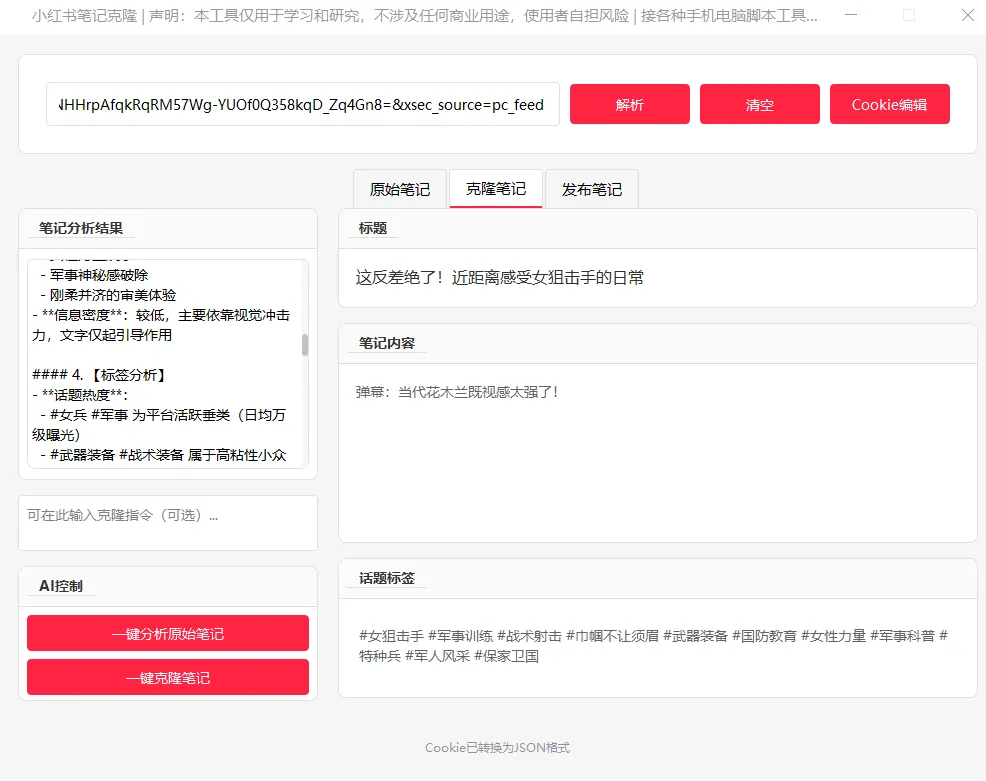
Task: Click 一键克隆笔记 to clone the note
Action: 168,677
